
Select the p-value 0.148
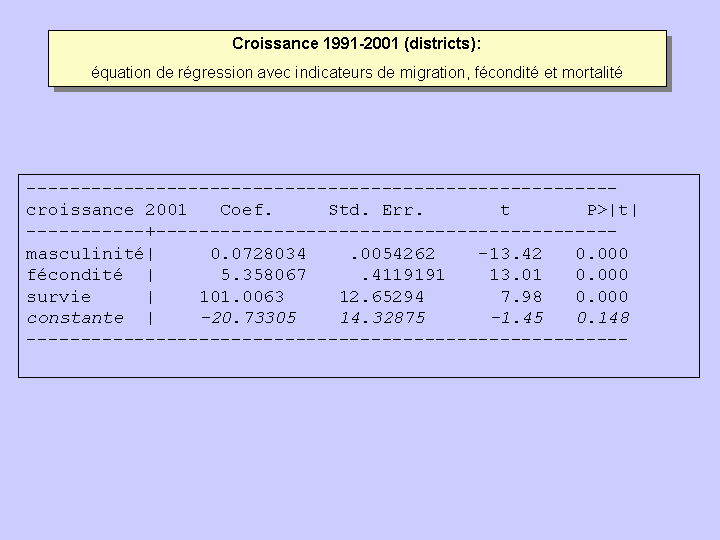pyautogui.click(x=602, y=318)
